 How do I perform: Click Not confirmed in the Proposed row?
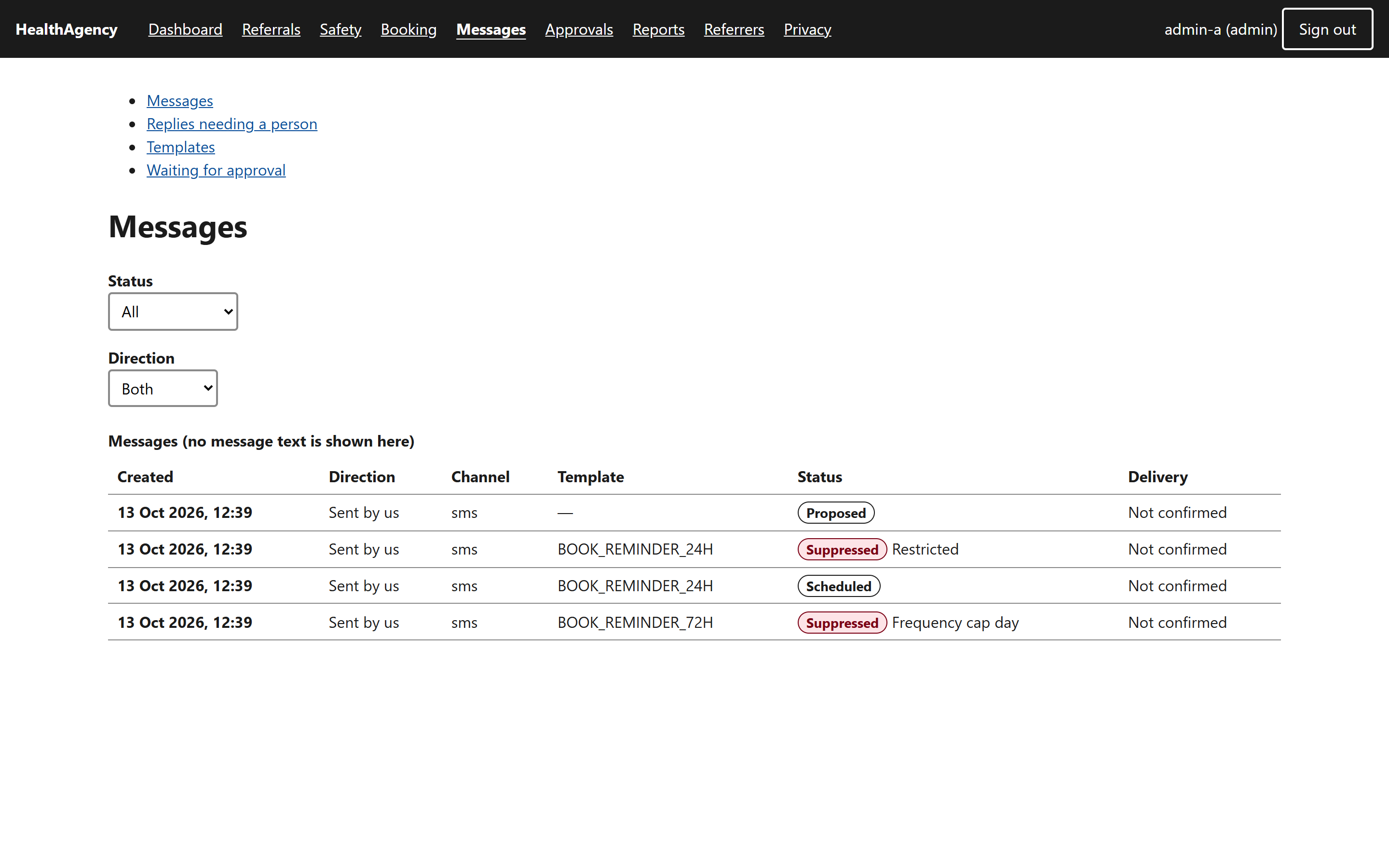coord(1177,512)
